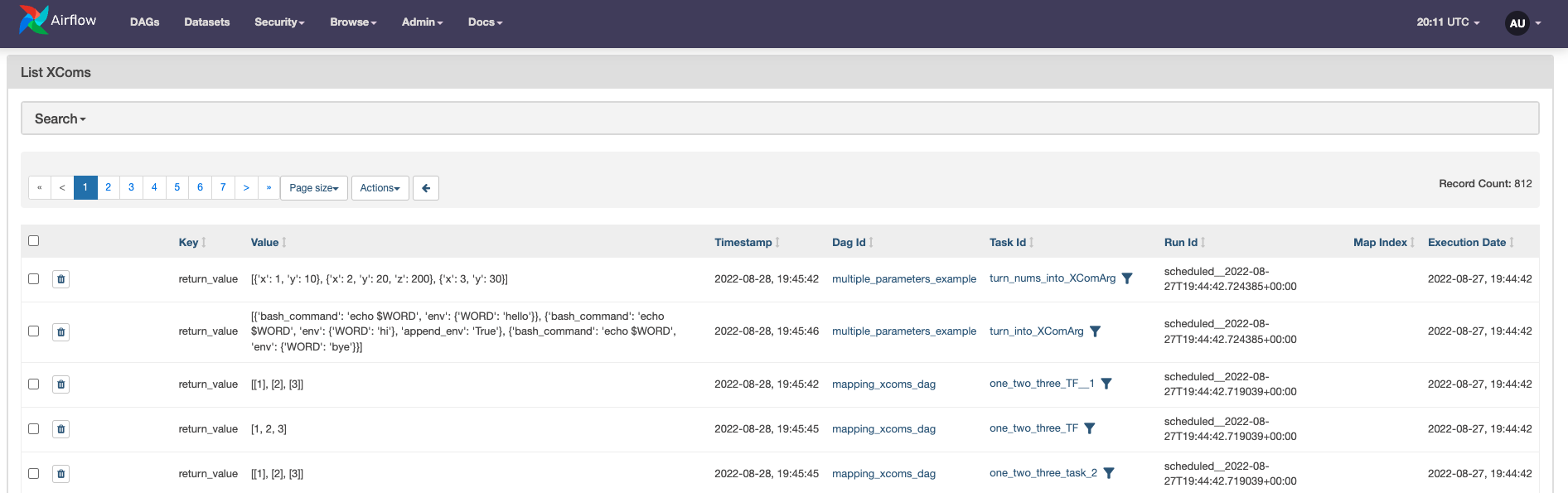Open multiple_parameters_example DAG link in first row

(x=903, y=279)
